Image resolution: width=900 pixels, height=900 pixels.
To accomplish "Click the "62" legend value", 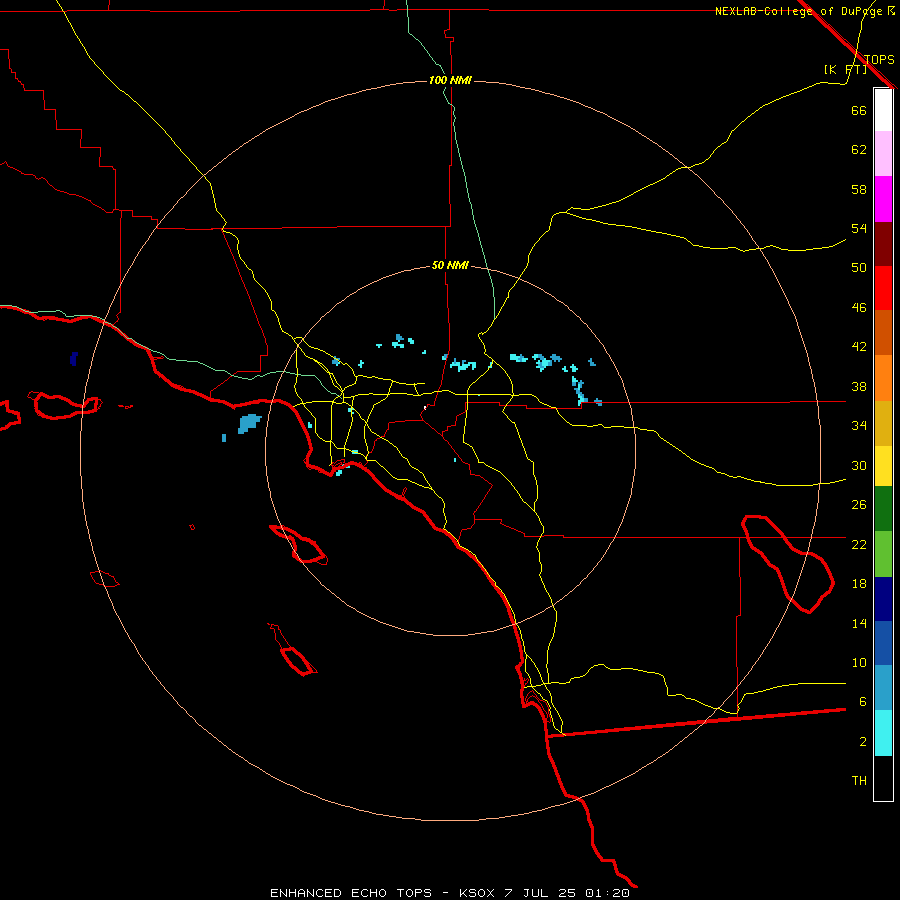I will click(x=859, y=150).
